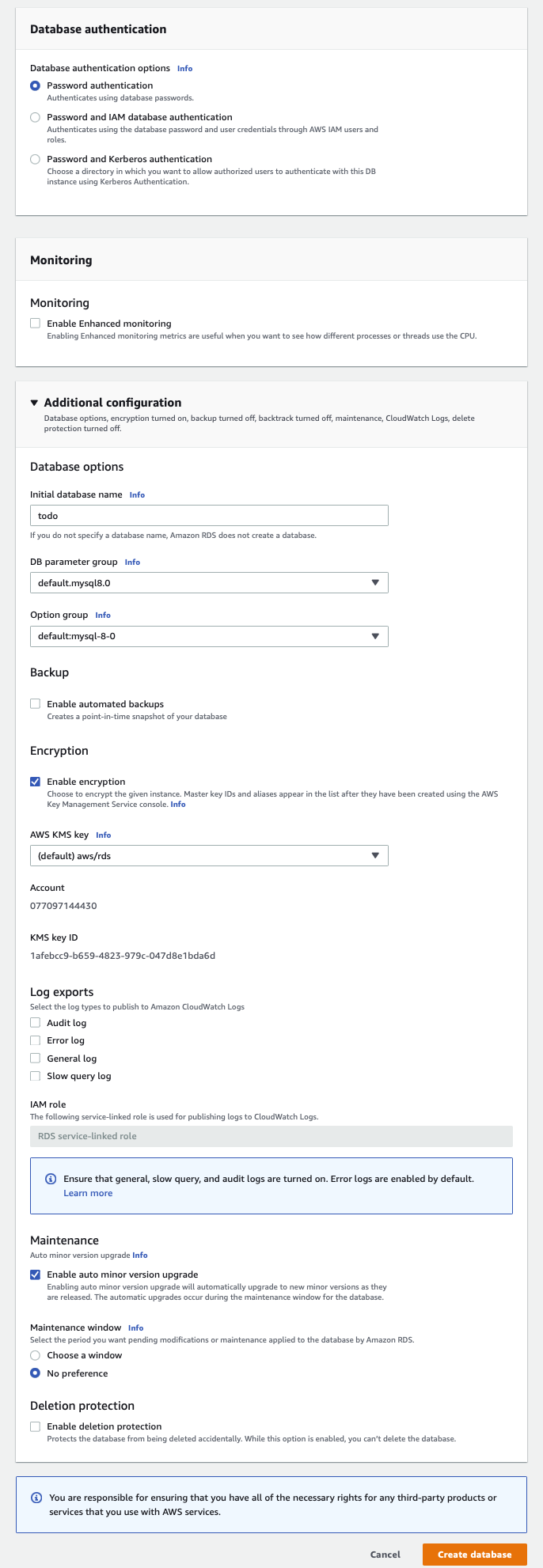This screenshot has height=1568, width=543.
Task: Open the Option group dropdown
Action: (x=209, y=636)
